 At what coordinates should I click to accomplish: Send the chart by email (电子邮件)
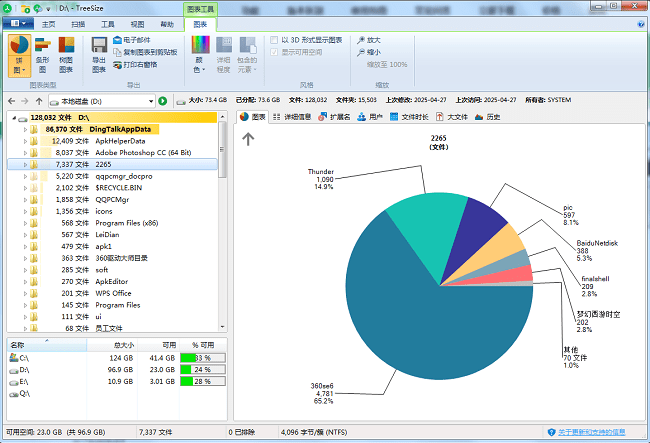135,40
